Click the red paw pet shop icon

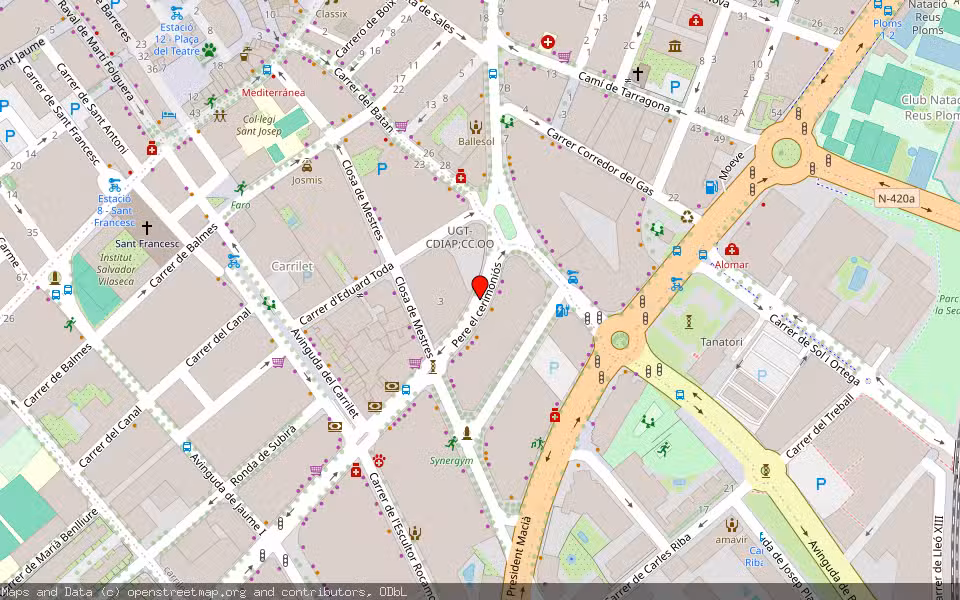pyautogui.click(x=379, y=460)
